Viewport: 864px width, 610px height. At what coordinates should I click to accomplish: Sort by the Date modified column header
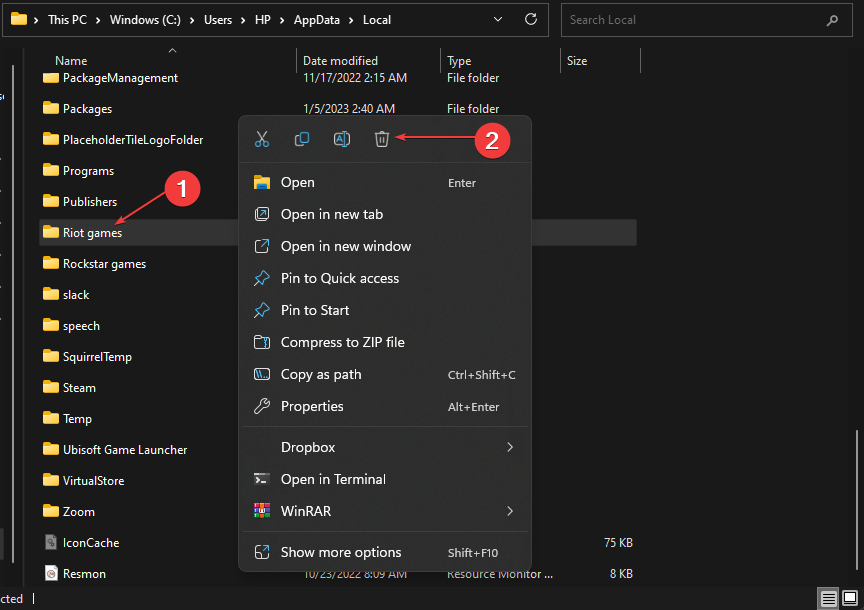coord(340,61)
